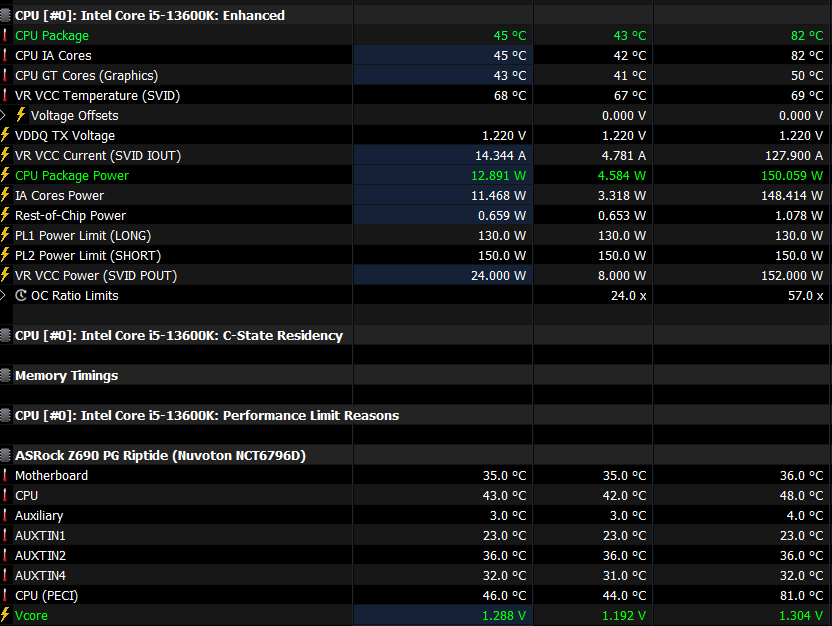Click the CPU Package thermometer icon

5,36
